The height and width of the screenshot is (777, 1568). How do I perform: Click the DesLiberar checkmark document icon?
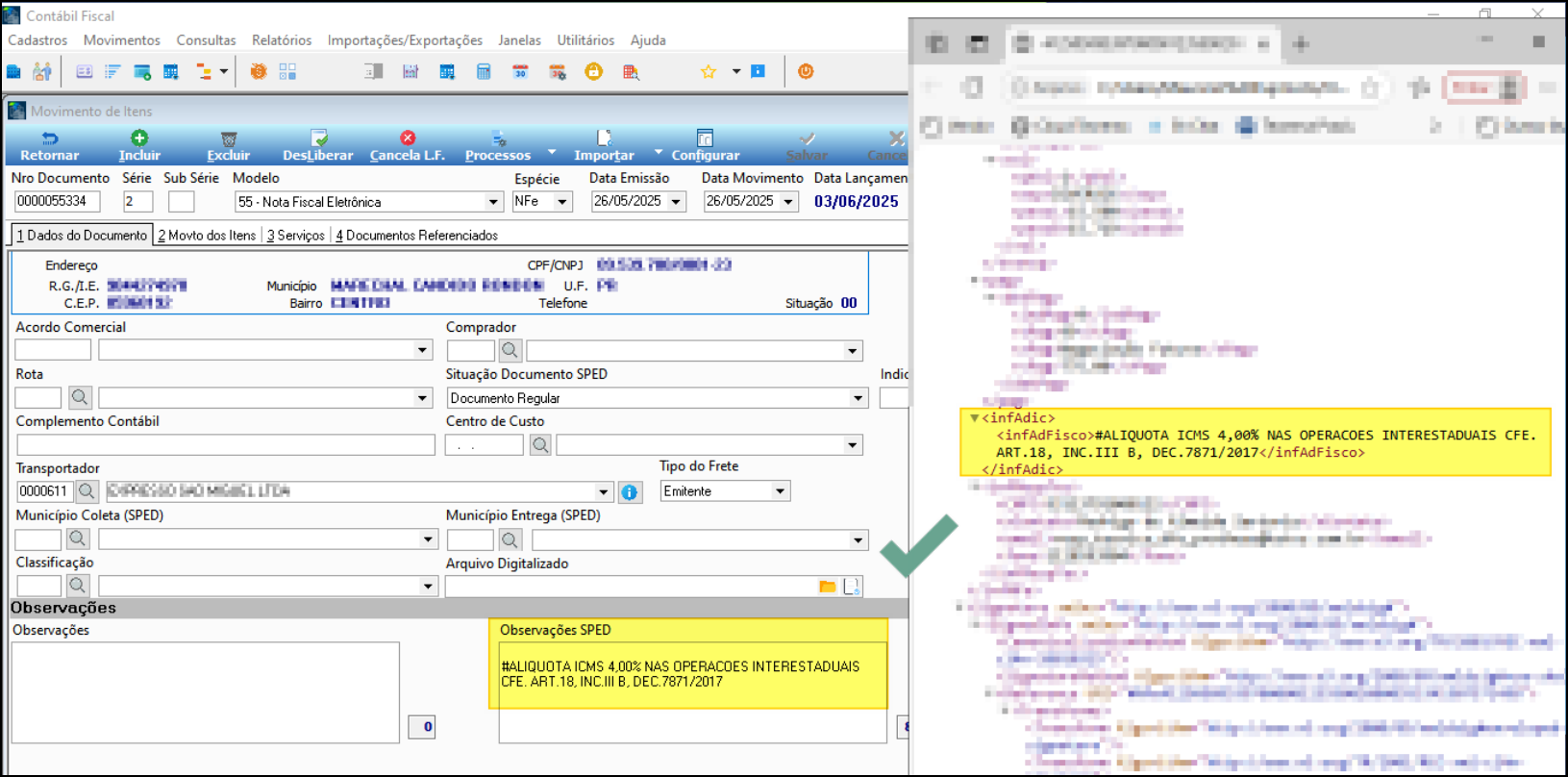318,138
